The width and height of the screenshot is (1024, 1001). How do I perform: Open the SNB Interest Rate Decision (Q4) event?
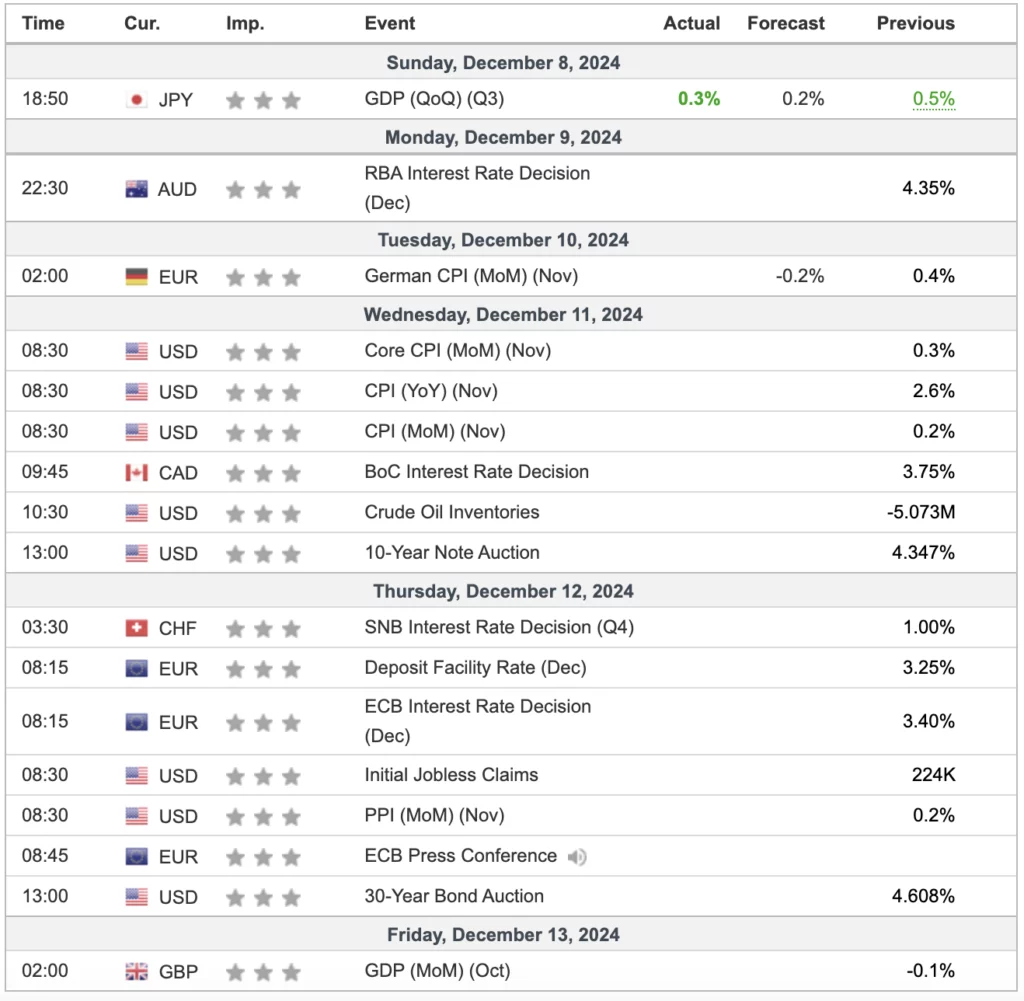tap(500, 627)
